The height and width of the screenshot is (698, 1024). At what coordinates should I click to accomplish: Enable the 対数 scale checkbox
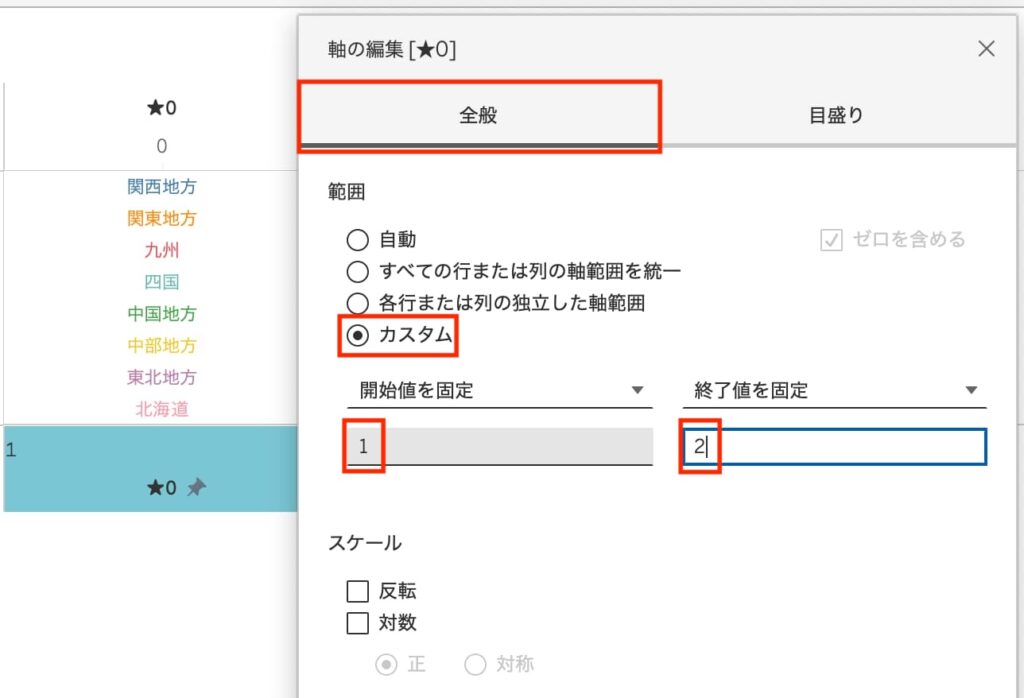[357, 623]
